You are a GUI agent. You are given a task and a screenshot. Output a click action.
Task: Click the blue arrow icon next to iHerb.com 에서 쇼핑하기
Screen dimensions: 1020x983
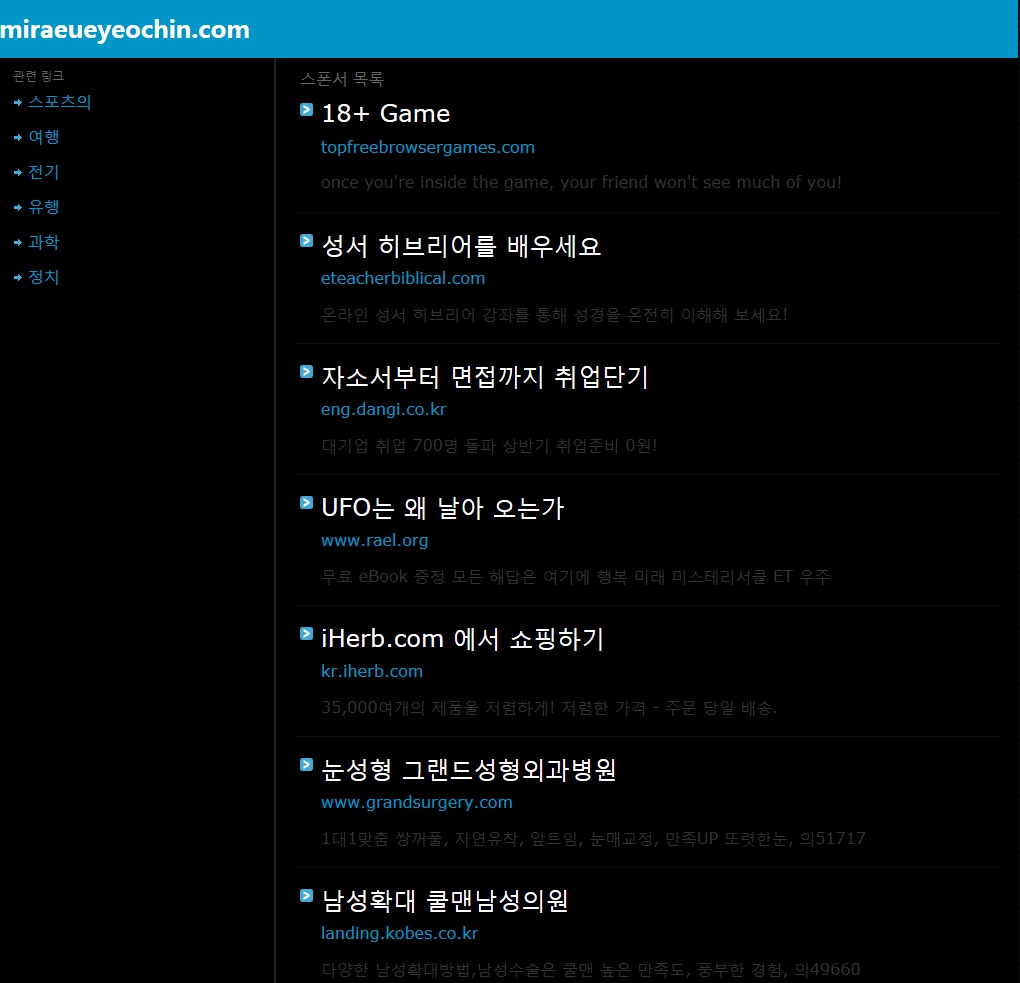coord(306,634)
